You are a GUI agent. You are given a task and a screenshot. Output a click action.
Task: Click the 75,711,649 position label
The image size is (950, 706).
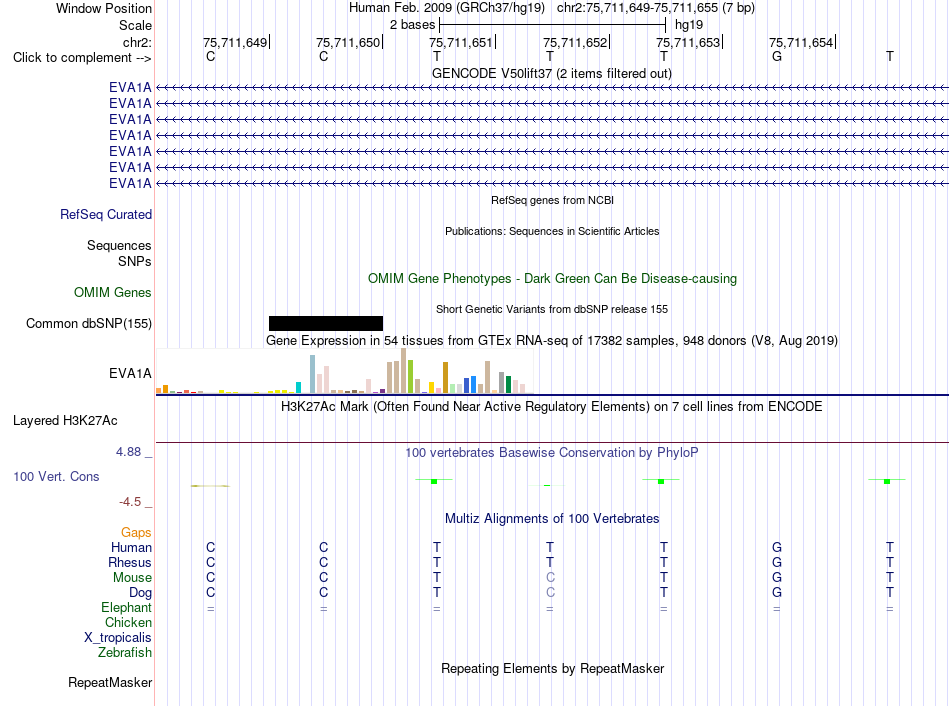tap(235, 42)
